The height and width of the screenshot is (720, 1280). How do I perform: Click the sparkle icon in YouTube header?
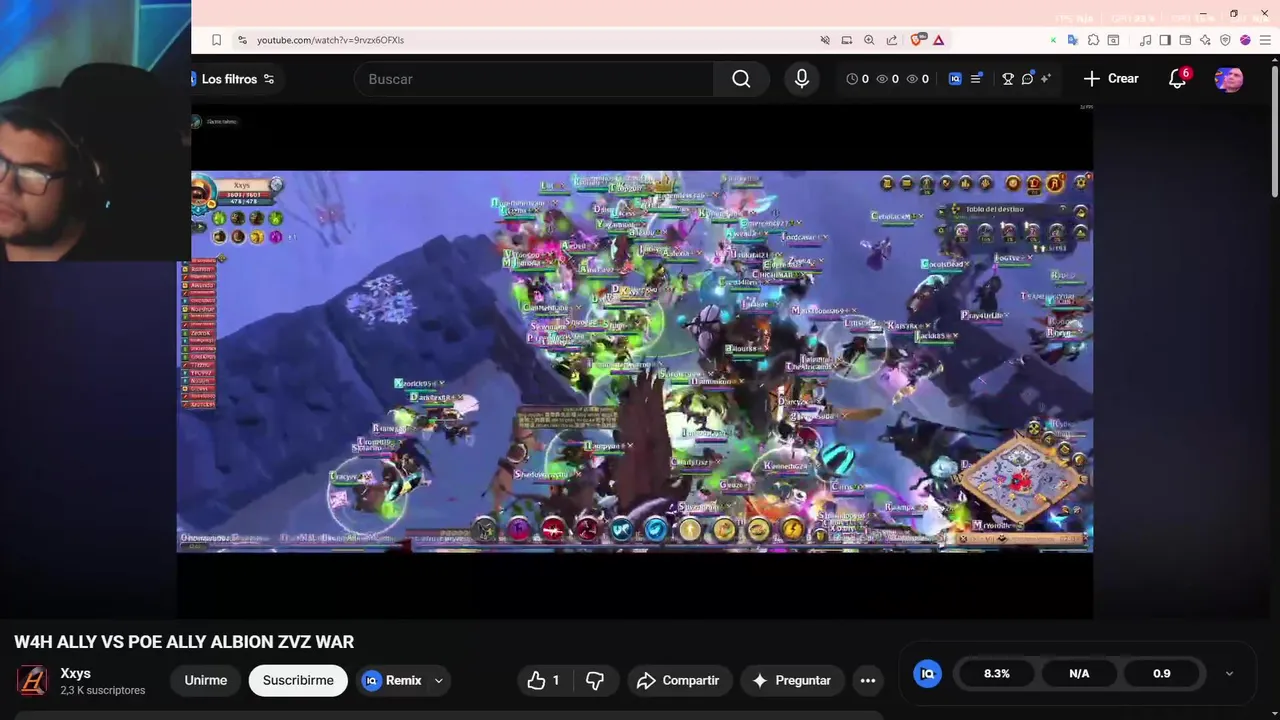[x=1046, y=79]
